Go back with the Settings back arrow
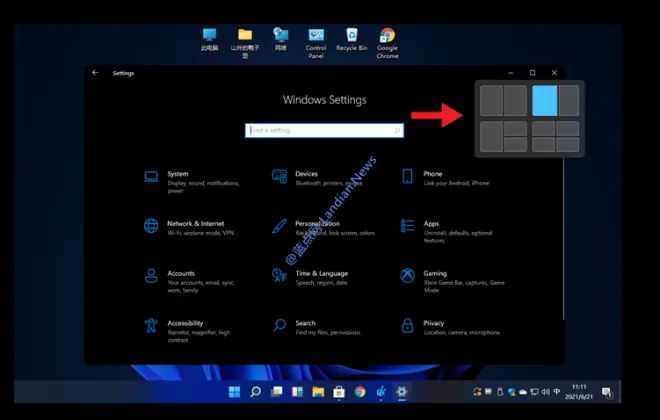Image resolution: width=660 pixels, height=420 pixels. (95, 73)
